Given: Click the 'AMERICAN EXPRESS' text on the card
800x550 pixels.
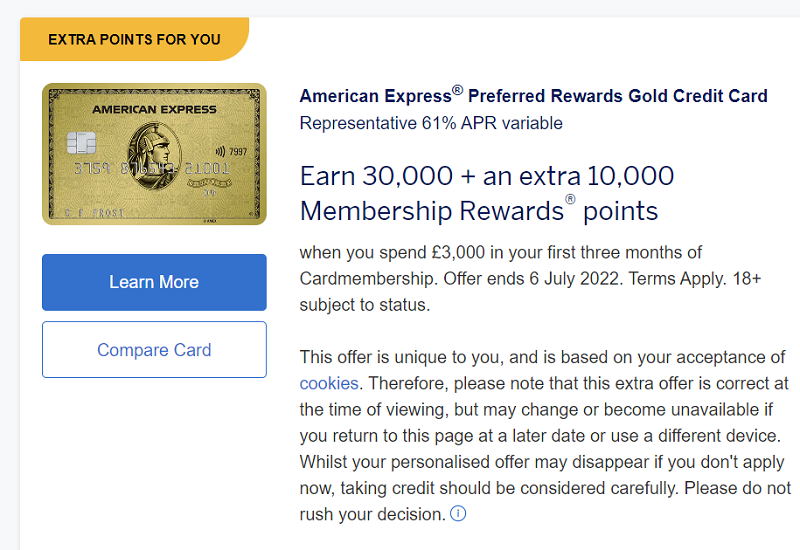Looking at the screenshot, I should (155, 110).
